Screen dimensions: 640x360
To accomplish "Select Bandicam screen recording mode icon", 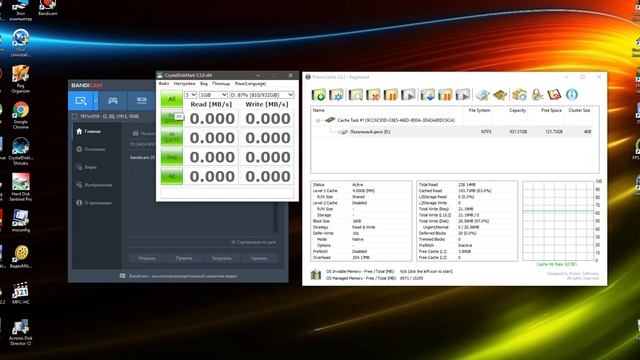I will coord(81,100).
